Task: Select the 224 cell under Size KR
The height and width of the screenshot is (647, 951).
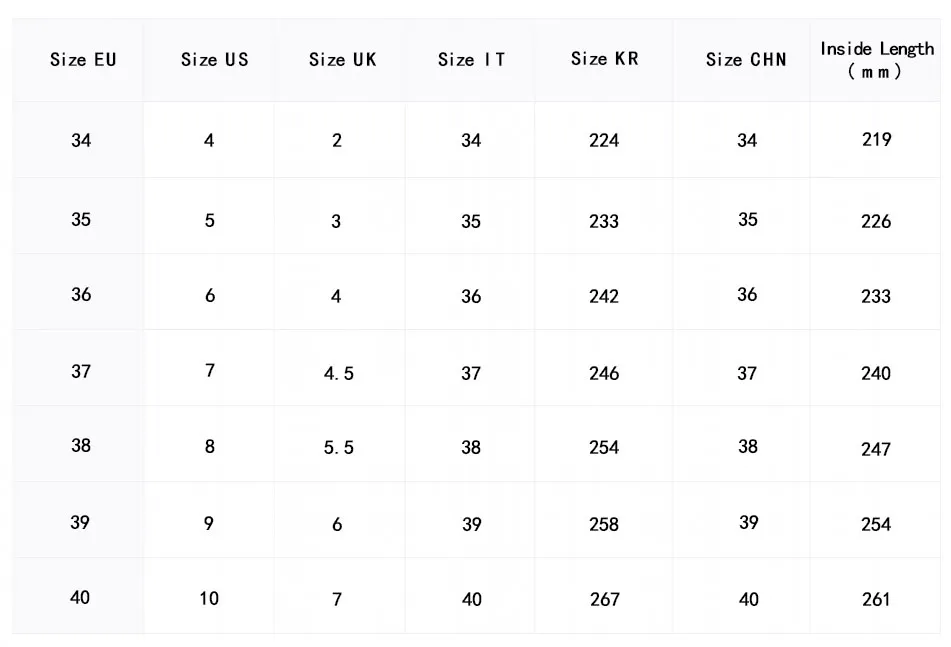Action: click(x=604, y=141)
